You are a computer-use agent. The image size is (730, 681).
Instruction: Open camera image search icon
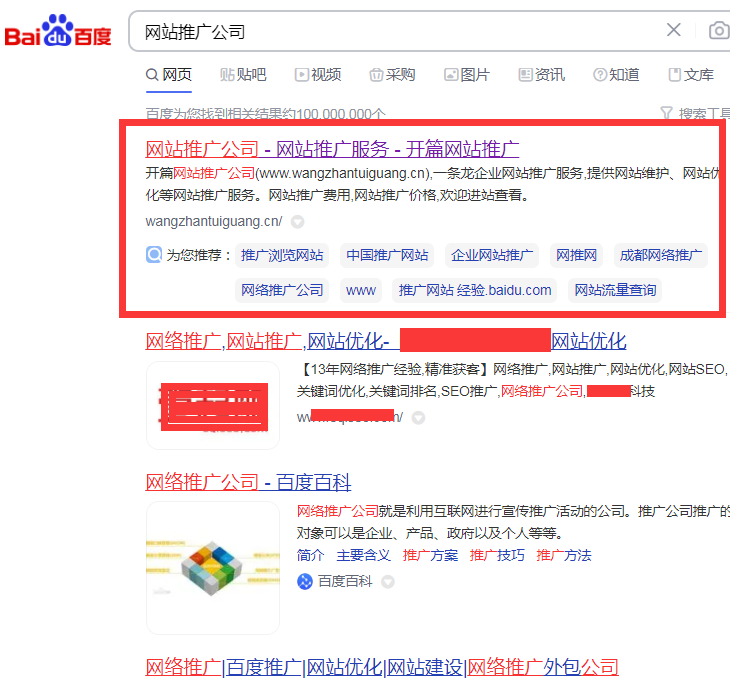(x=719, y=31)
